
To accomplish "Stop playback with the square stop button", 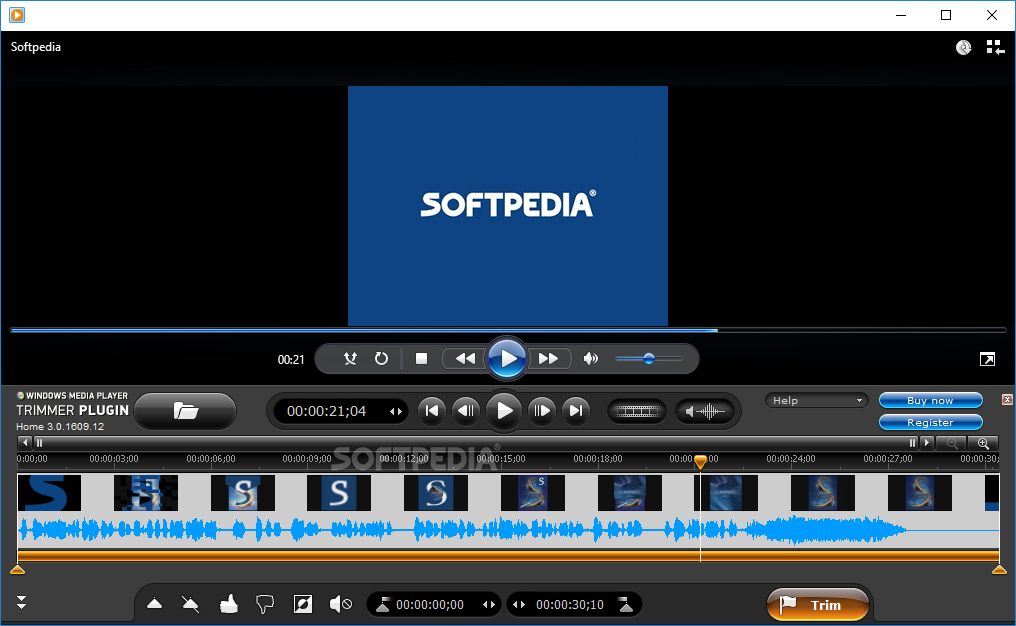I will click(421, 358).
